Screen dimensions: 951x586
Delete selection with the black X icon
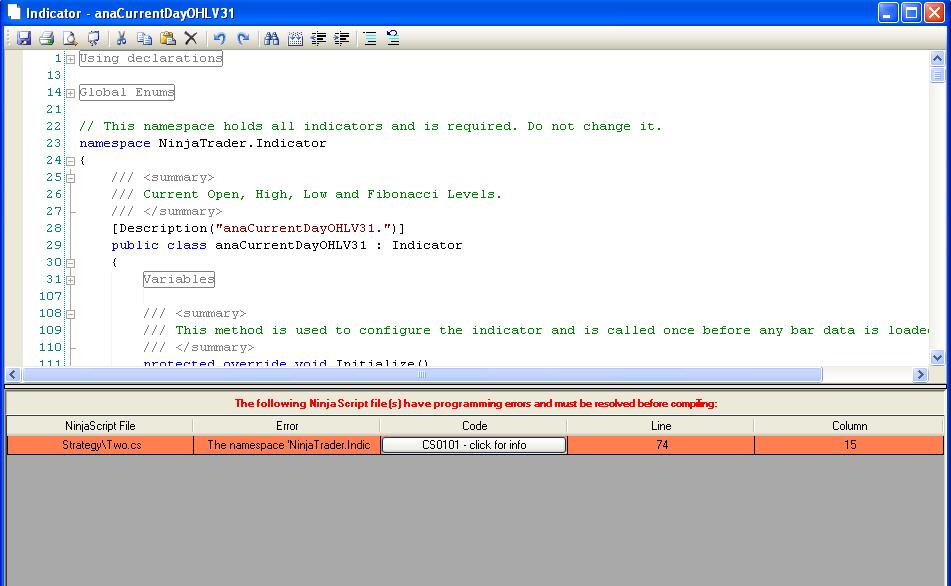[191, 38]
